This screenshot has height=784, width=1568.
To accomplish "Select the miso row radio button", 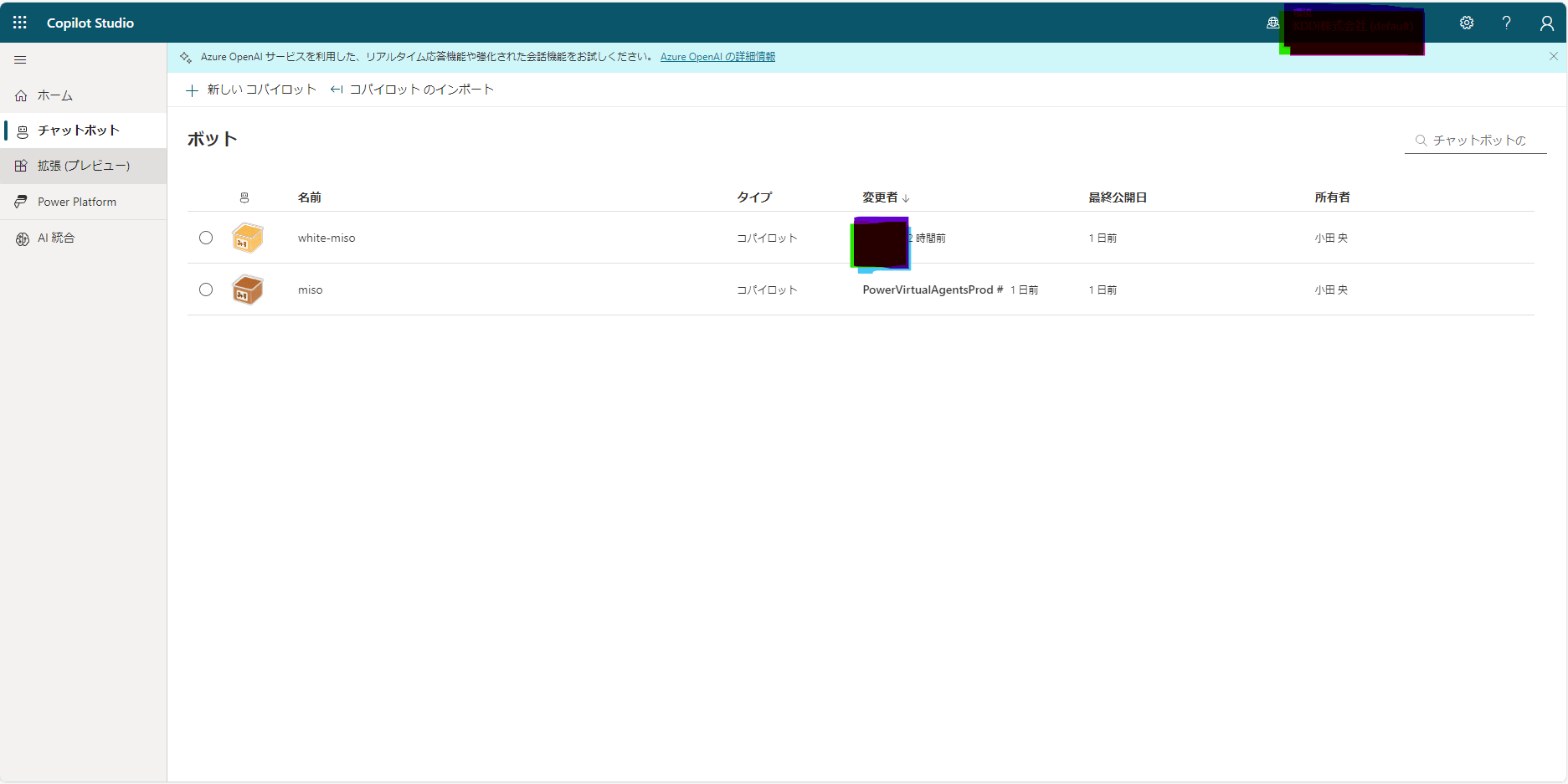I will (206, 290).
